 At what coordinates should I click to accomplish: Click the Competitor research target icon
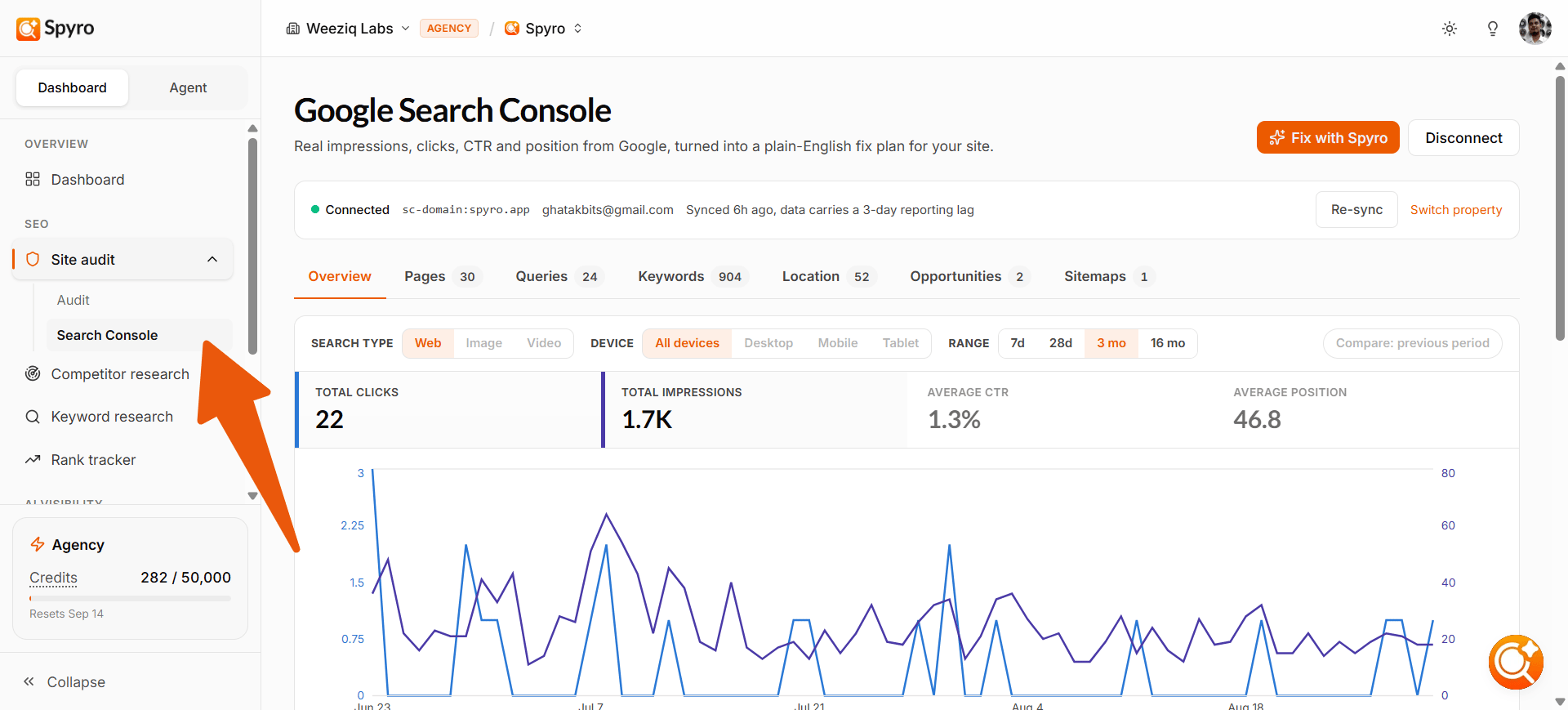pyautogui.click(x=33, y=373)
